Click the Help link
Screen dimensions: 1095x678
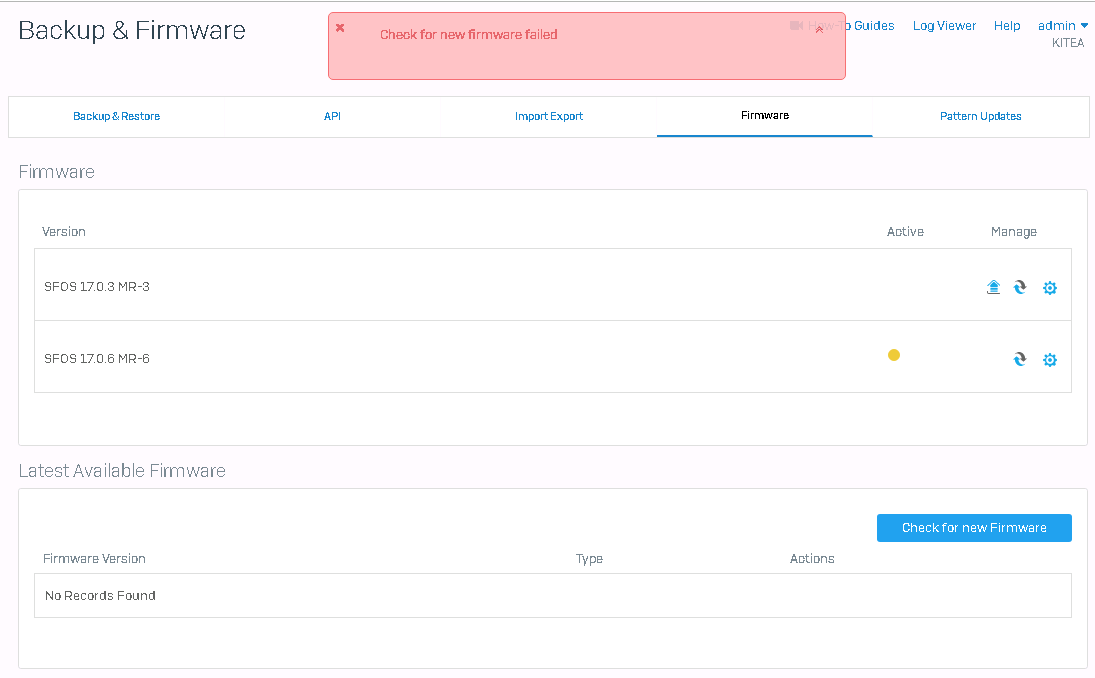pyautogui.click(x=1007, y=26)
